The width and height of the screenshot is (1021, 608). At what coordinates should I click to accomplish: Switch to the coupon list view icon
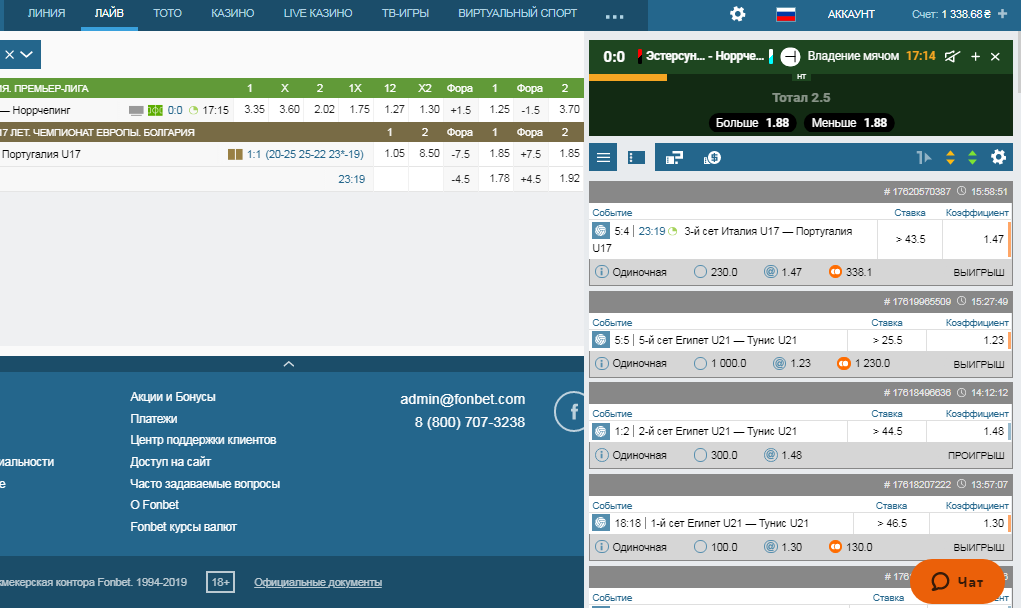click(x=636, y=158)
